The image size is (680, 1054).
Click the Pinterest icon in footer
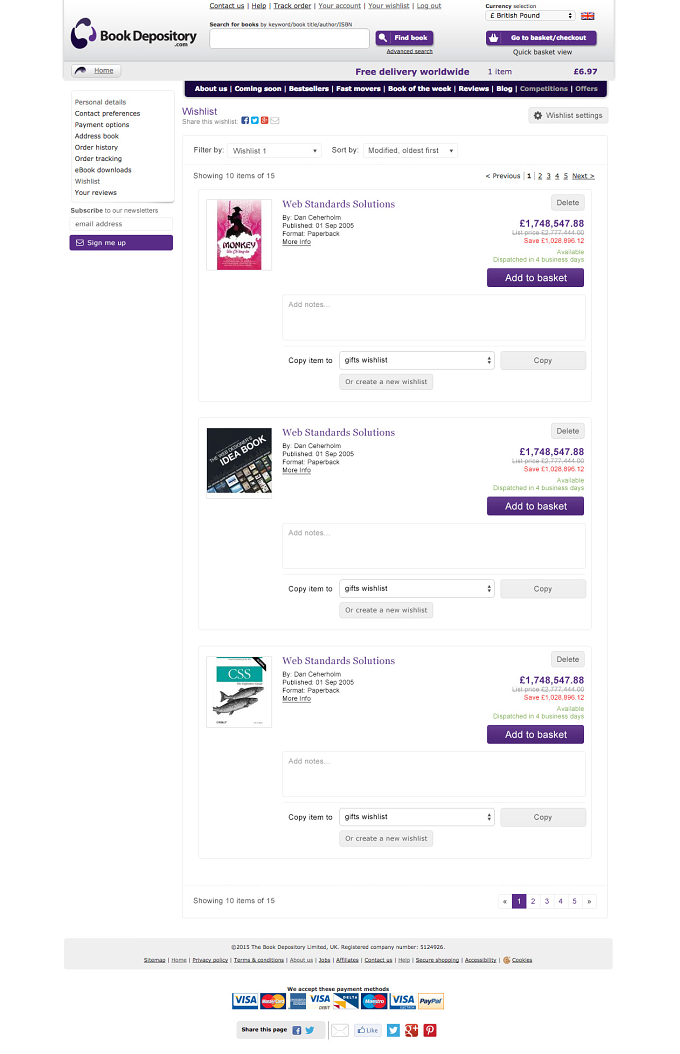tap(430, 1030)
